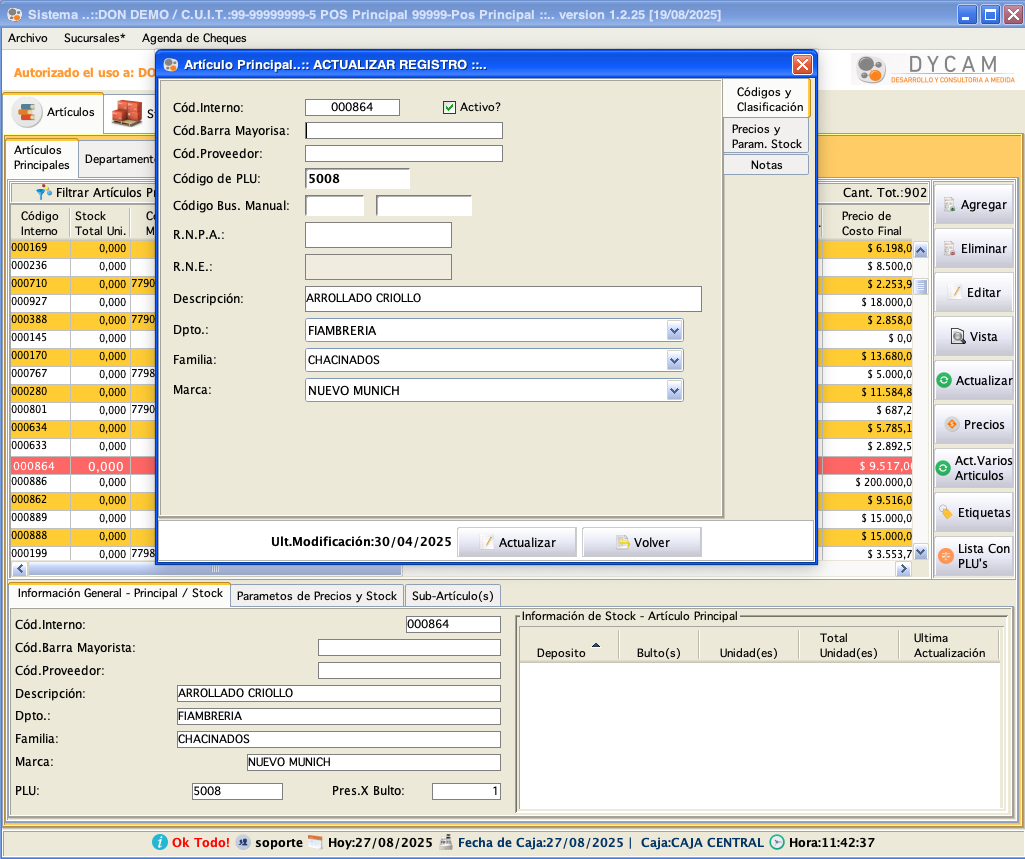Click the Eliminar article button icon
Viewport: 1025px width, 859px height.
[x=949, y=248]
